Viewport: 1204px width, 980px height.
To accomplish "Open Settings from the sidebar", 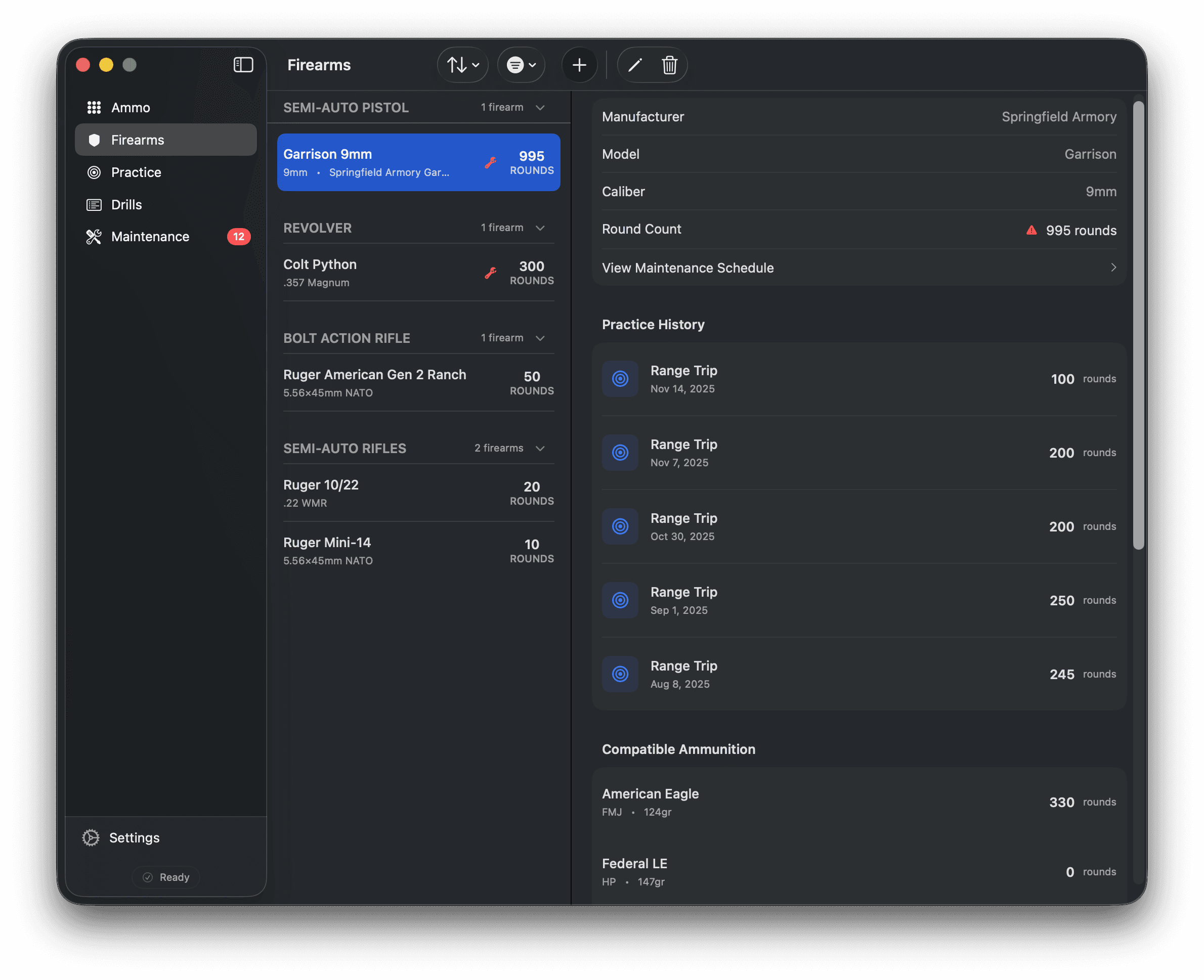I will pos(135,838).
